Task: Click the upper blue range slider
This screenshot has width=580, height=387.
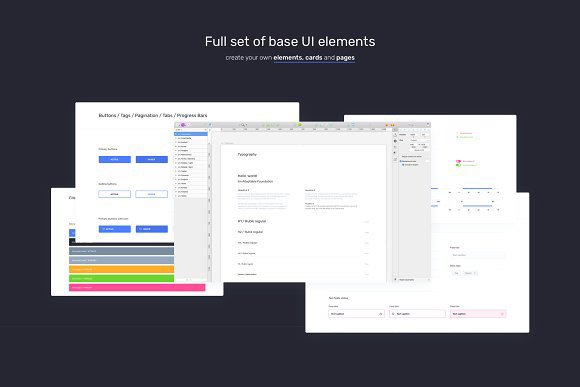Action: point(477,188)
